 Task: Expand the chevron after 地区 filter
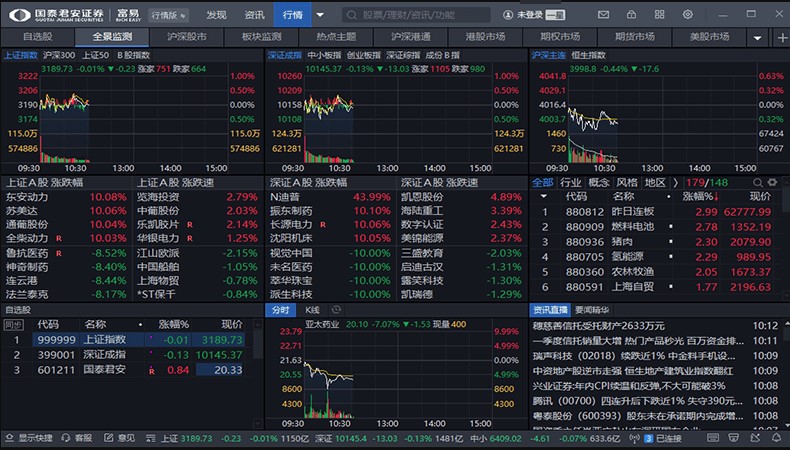[x=676, y=182]
